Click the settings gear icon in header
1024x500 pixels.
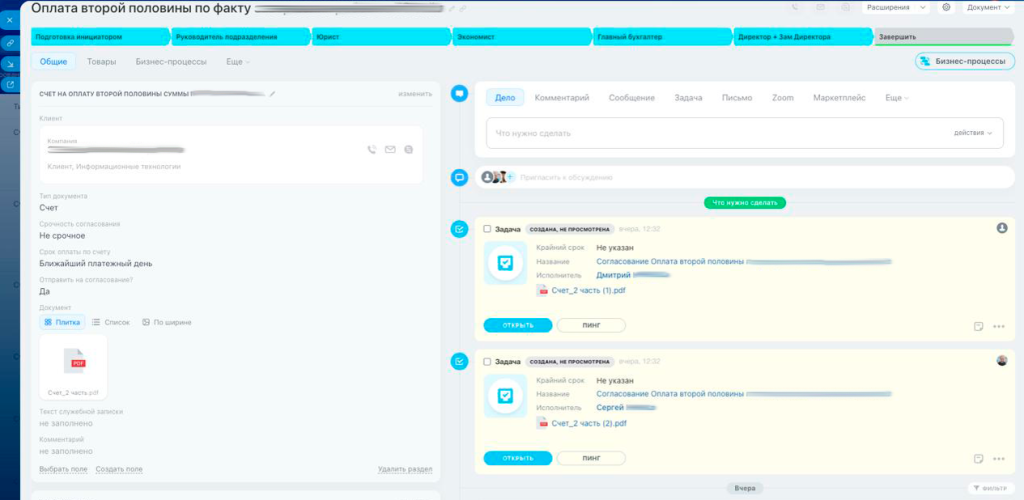coord(946,7)
